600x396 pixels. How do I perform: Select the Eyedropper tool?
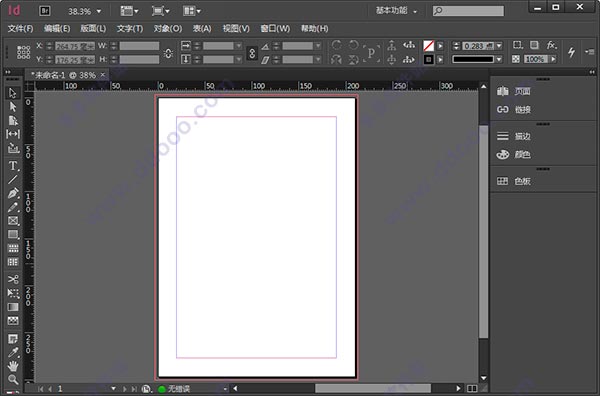click(x=13, y=352)
